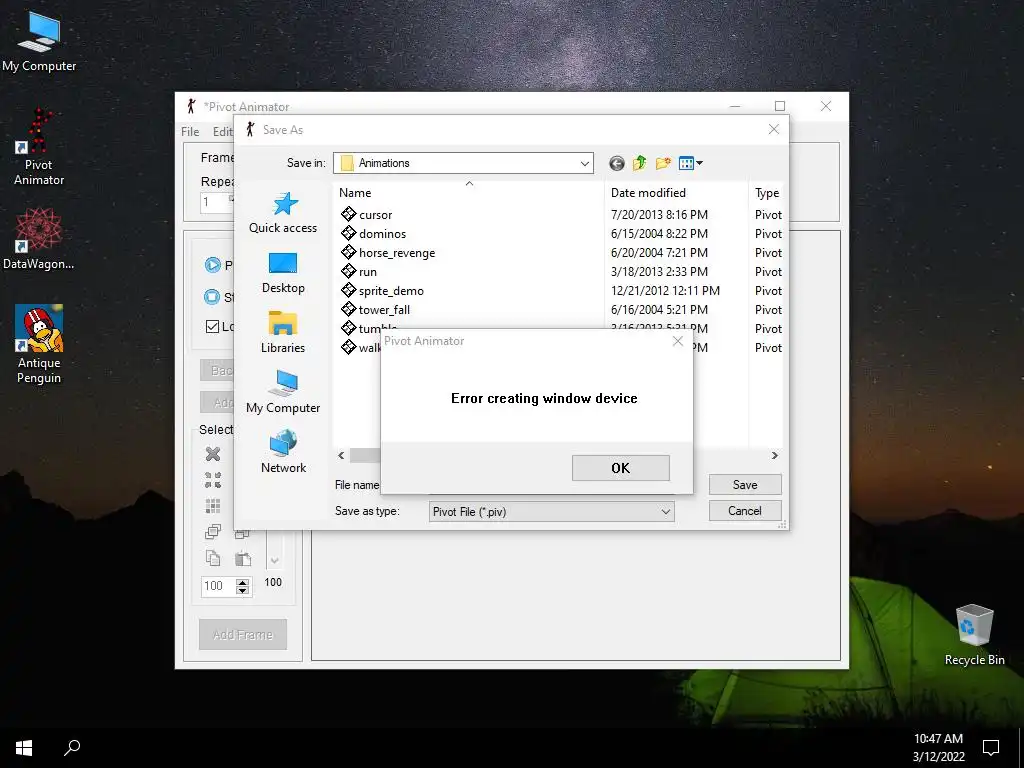Image resolution: width=1024 pixels, height=768 pixels.
Task: Click the file list scroll-right arrow
Action: click(775, 455)
